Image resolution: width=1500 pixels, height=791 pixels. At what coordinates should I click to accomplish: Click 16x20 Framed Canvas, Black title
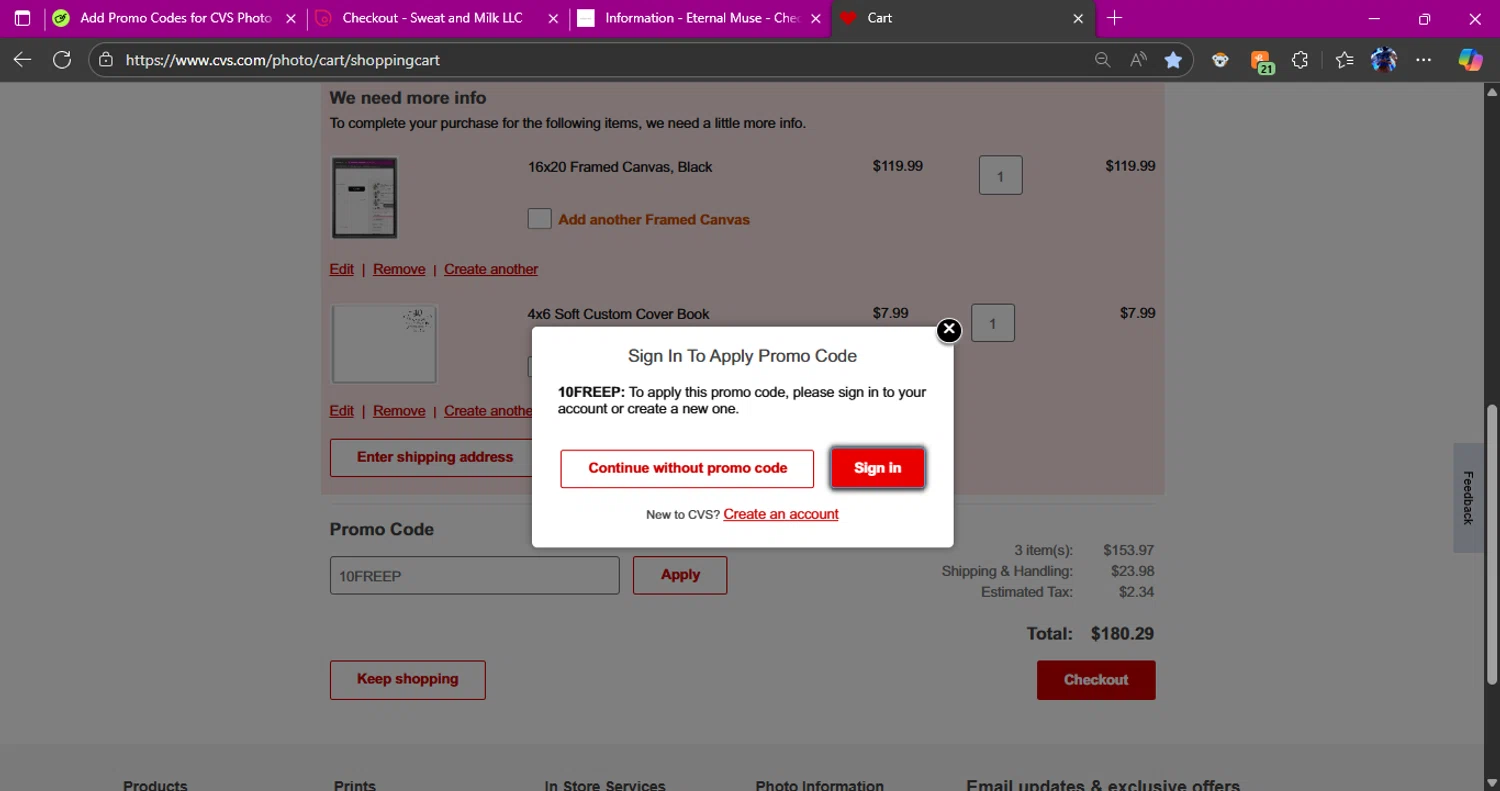620,167
